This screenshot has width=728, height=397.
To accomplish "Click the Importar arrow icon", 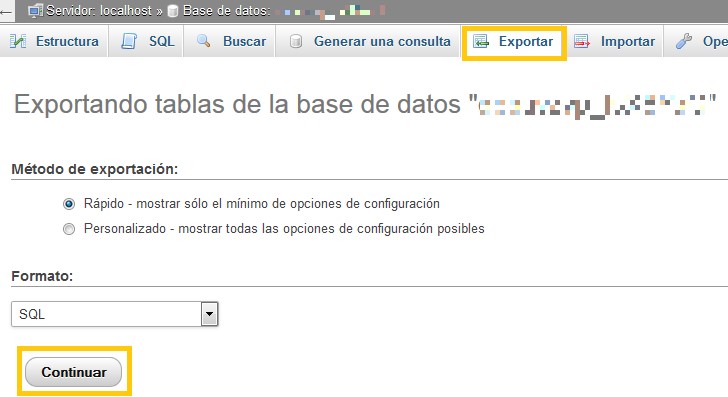I will coord(582,41).
